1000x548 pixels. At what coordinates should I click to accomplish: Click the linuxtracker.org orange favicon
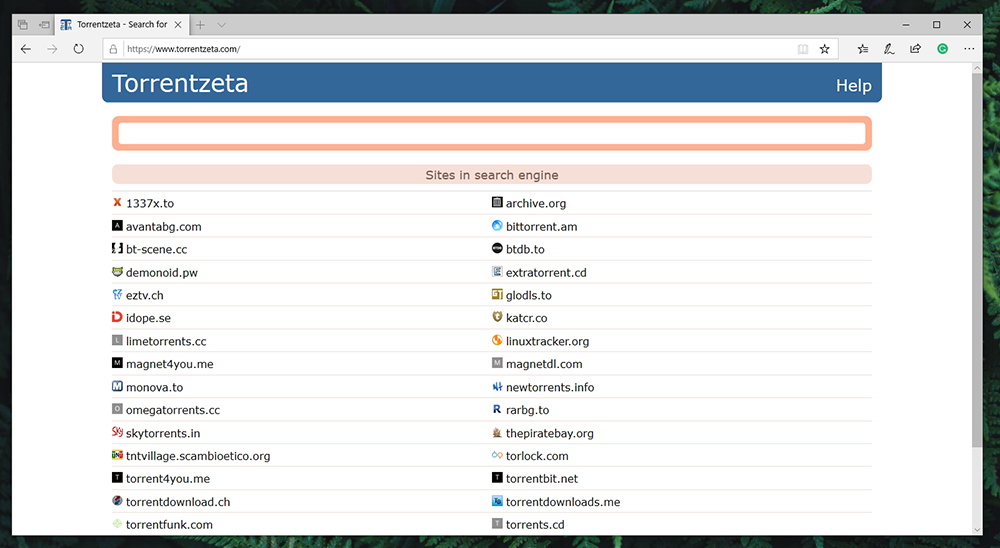point(497,340)
